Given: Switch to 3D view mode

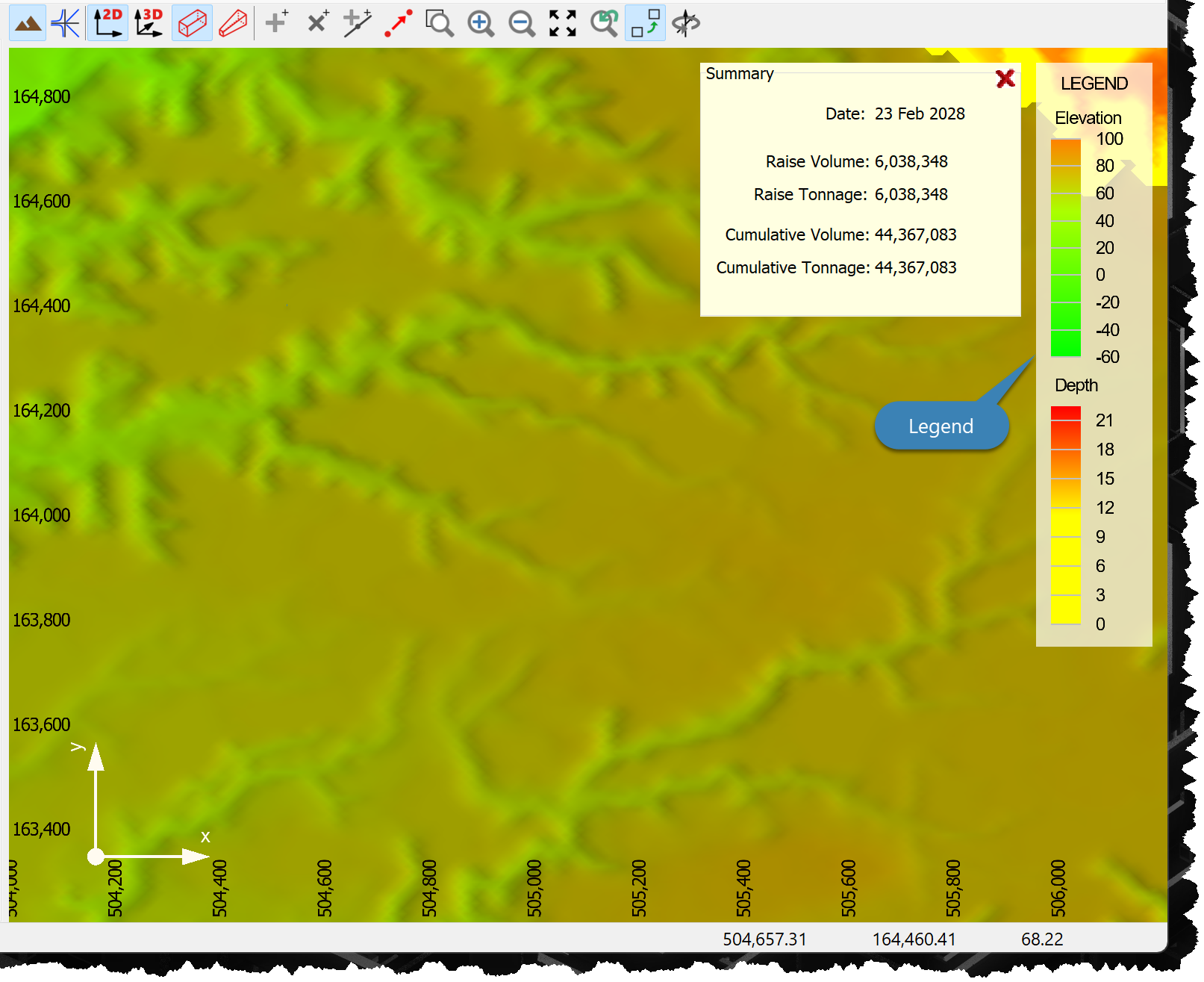Looking at the screenshot, I should pos(149,23).
